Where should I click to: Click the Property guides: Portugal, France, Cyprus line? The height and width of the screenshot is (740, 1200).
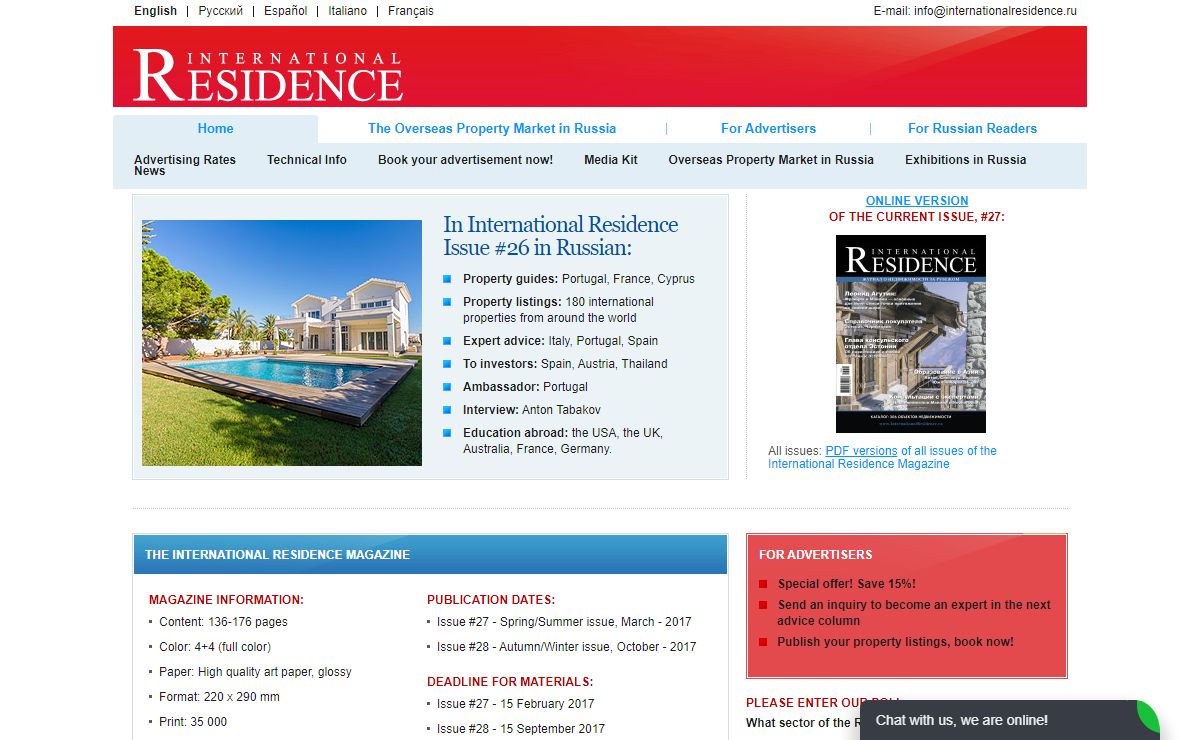[x=578, y=279]
